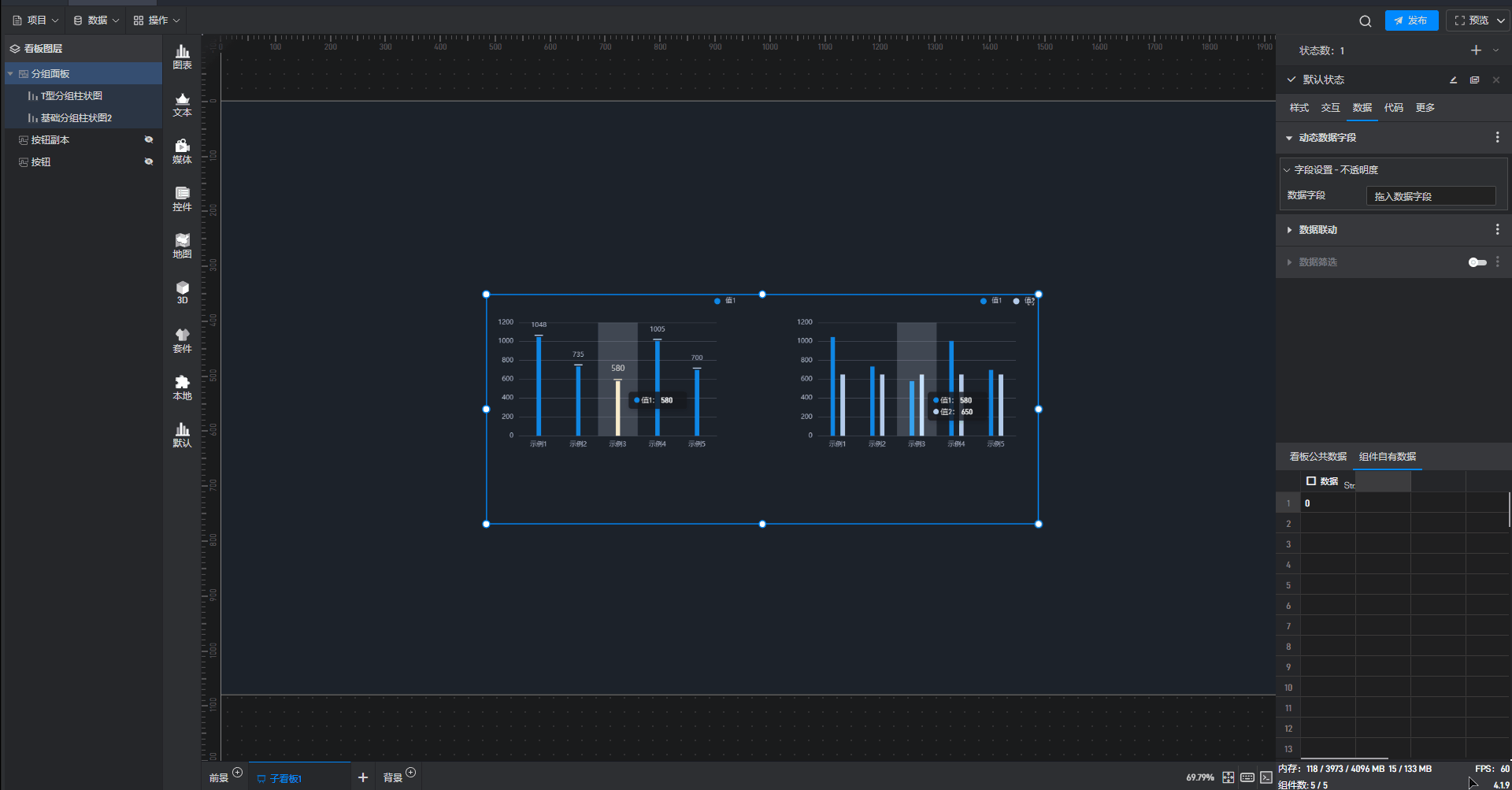Click the plus icon to add a state
This screenshot has width=1512, height=790.
coord(1476,50)
